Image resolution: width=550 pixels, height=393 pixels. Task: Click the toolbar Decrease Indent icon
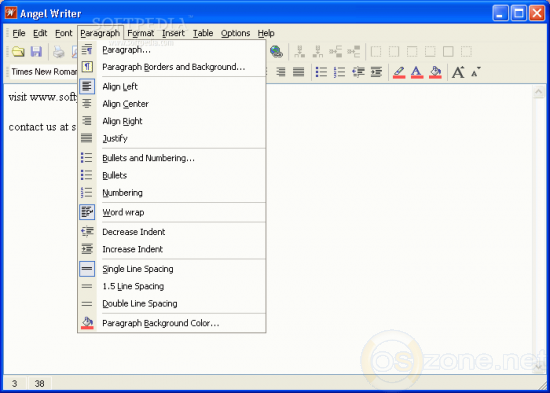coord(358,72)
